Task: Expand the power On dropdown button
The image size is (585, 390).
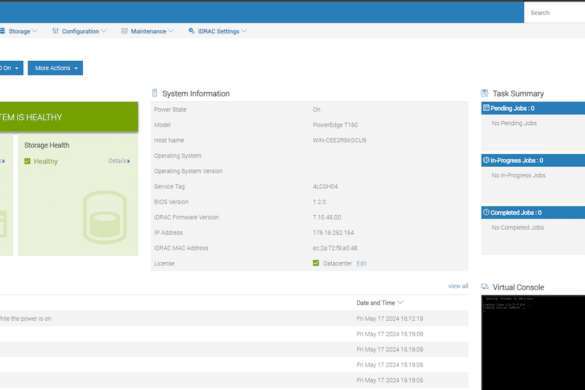Action: tap(11, 68)
